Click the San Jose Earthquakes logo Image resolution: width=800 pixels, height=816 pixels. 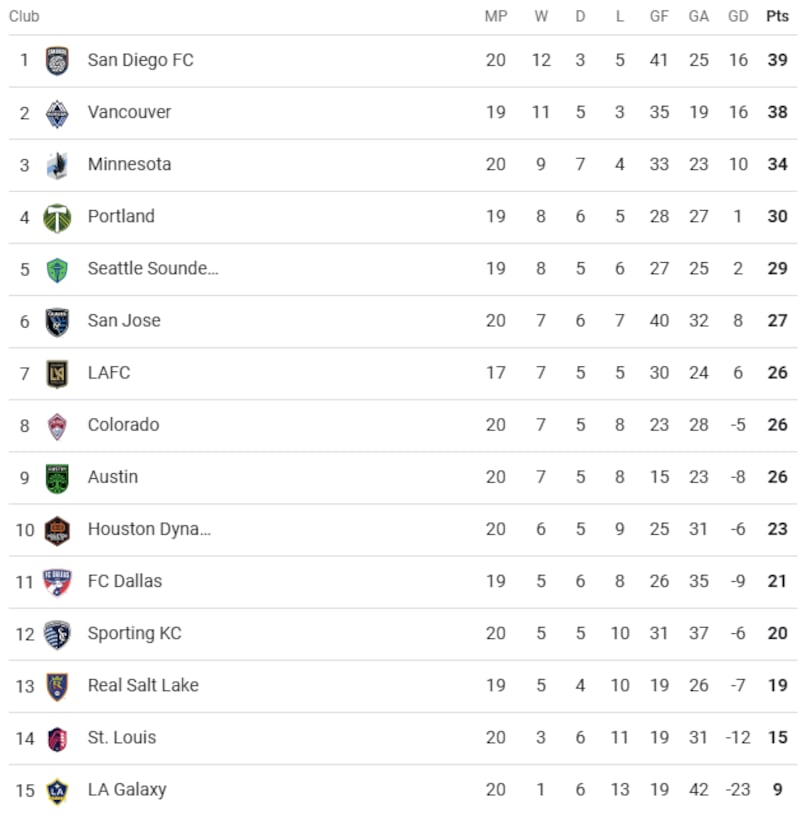coord(57,321)
